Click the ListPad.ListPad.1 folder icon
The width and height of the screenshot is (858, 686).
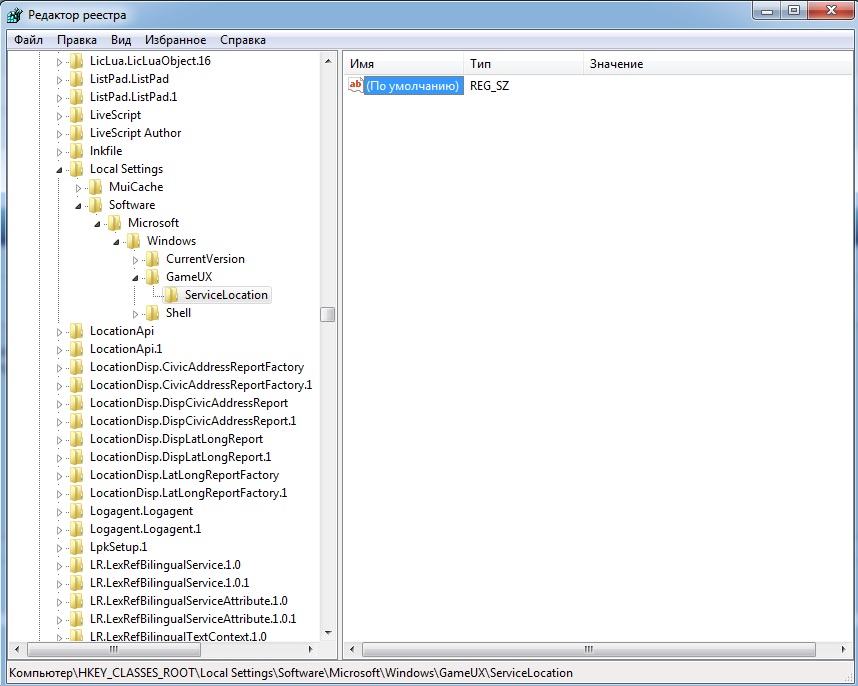coord(77,97)
